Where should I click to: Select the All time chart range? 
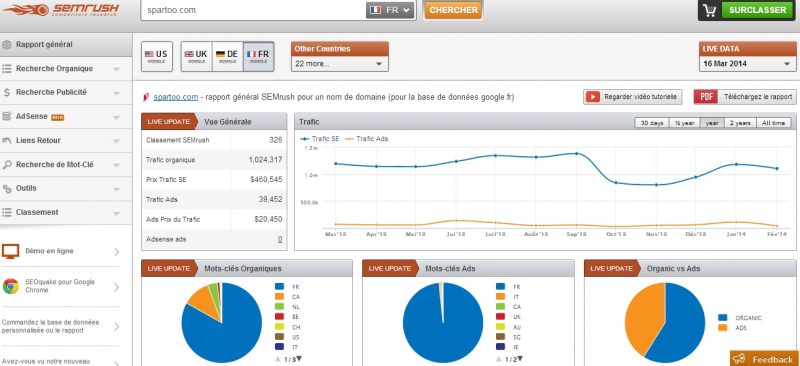point(773,123)
